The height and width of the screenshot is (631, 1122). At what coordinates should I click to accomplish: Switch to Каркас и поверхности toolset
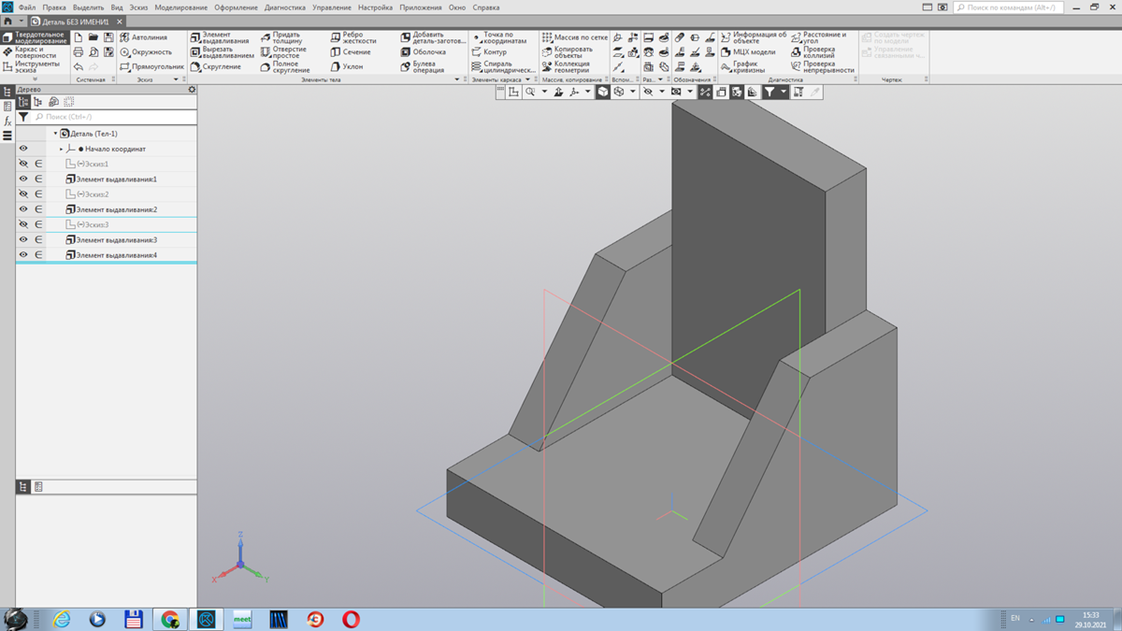pyautogui.click(x=34, y=52)
